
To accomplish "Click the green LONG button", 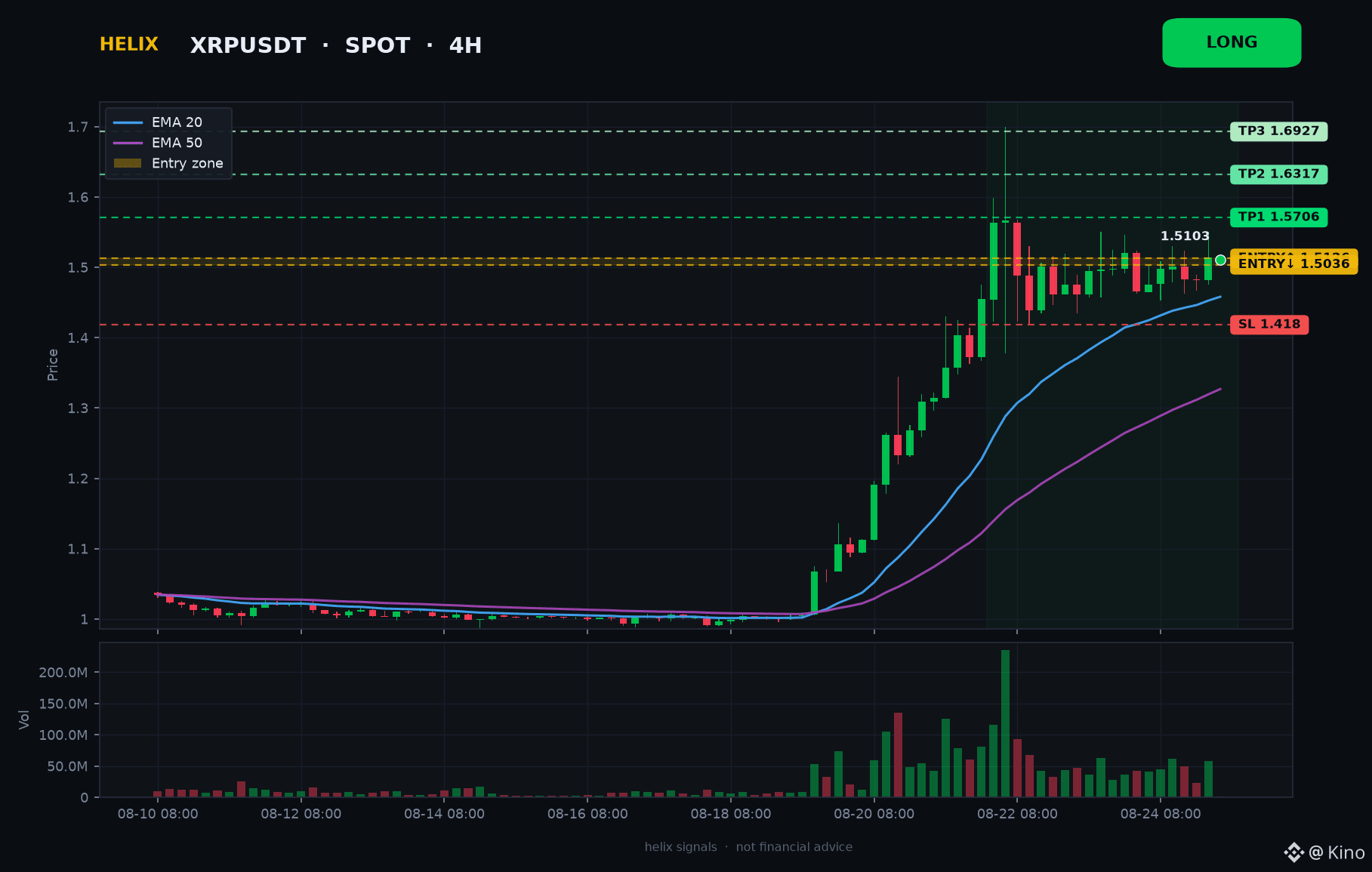I will click(x=1232, y=43).
